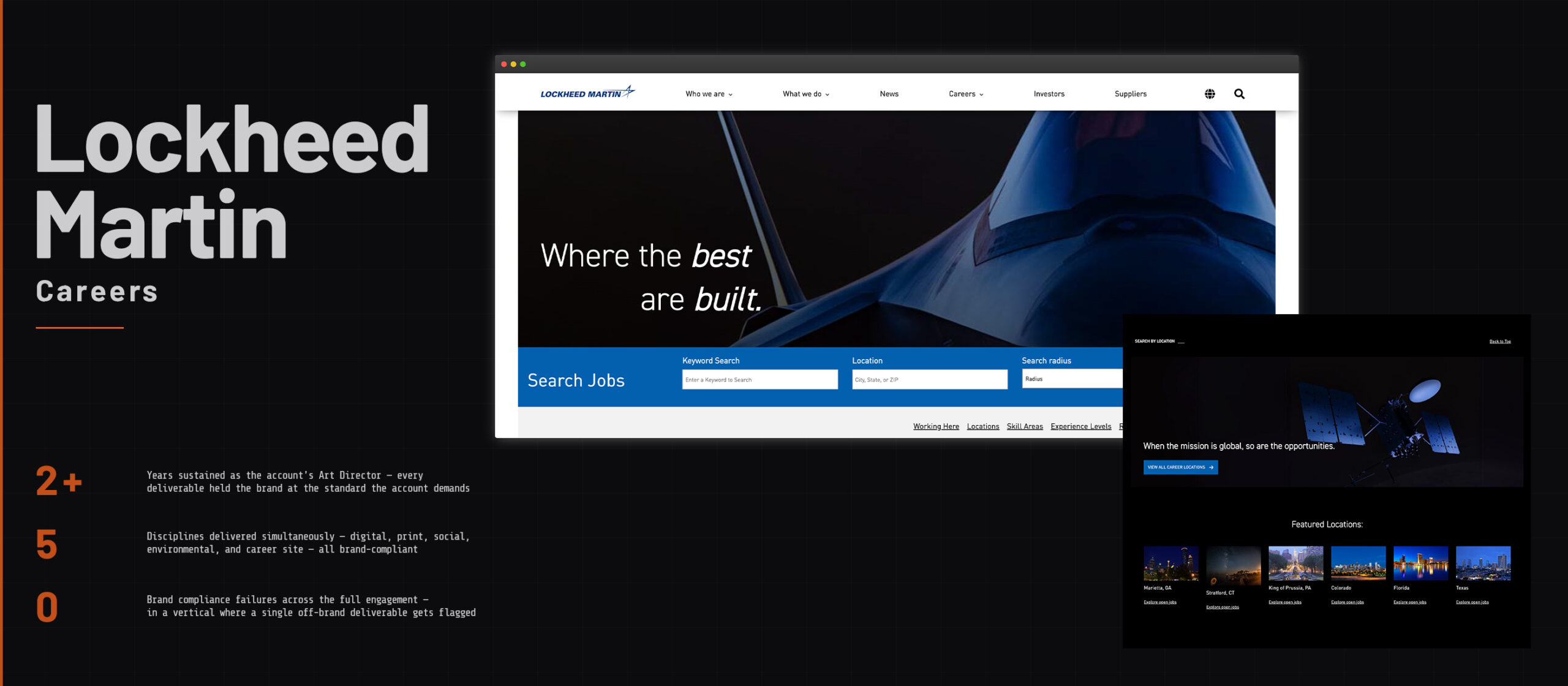Image resolution: width=1568 pixels, height=686 pixels.
Task: Click the Lockheed Martin logo
Action: tap(587, 93)
